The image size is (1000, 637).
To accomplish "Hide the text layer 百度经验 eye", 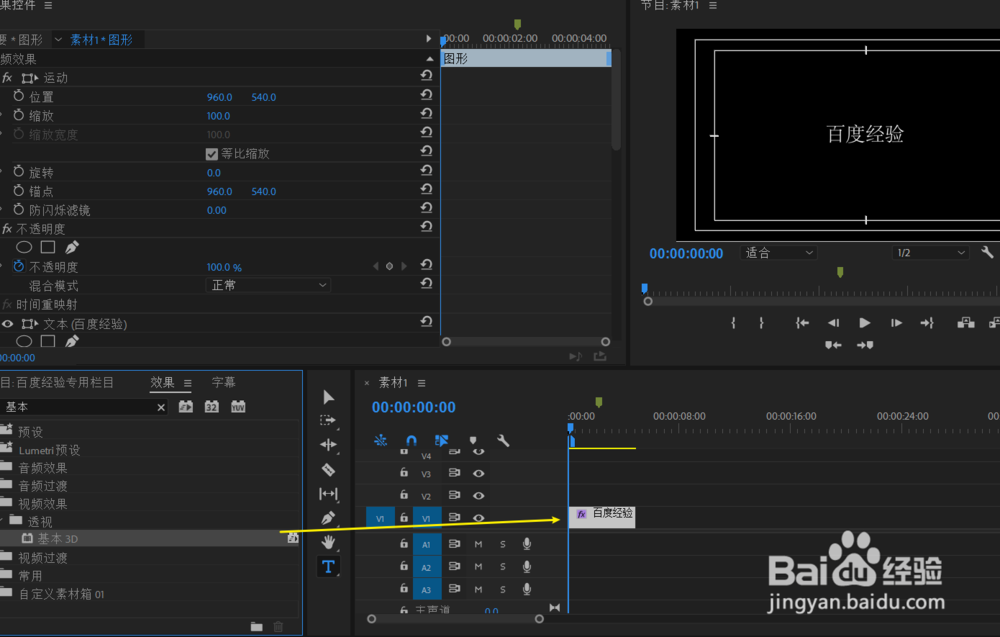I will 7,324.
